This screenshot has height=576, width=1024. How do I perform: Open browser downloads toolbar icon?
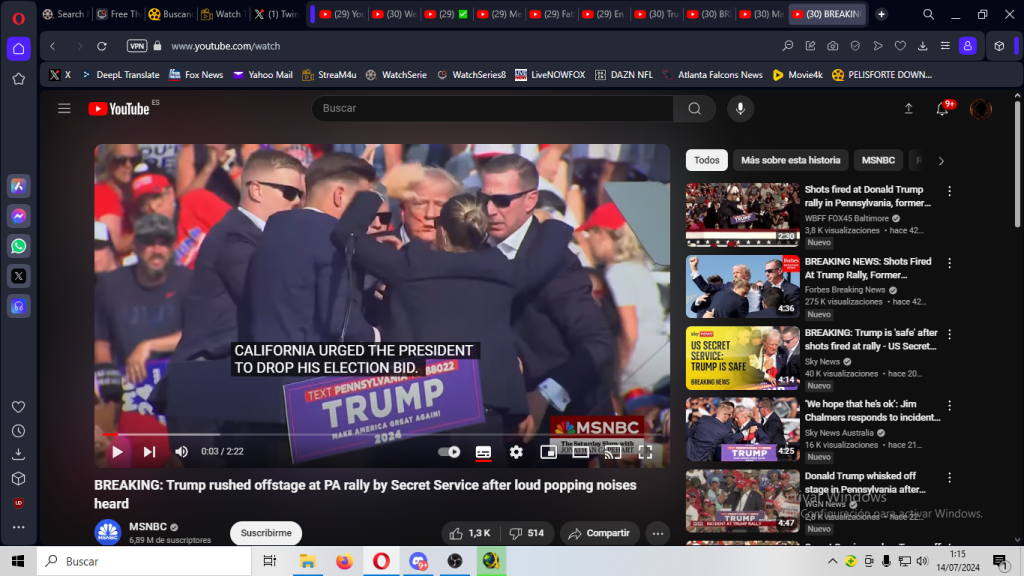tap(923, 46)
